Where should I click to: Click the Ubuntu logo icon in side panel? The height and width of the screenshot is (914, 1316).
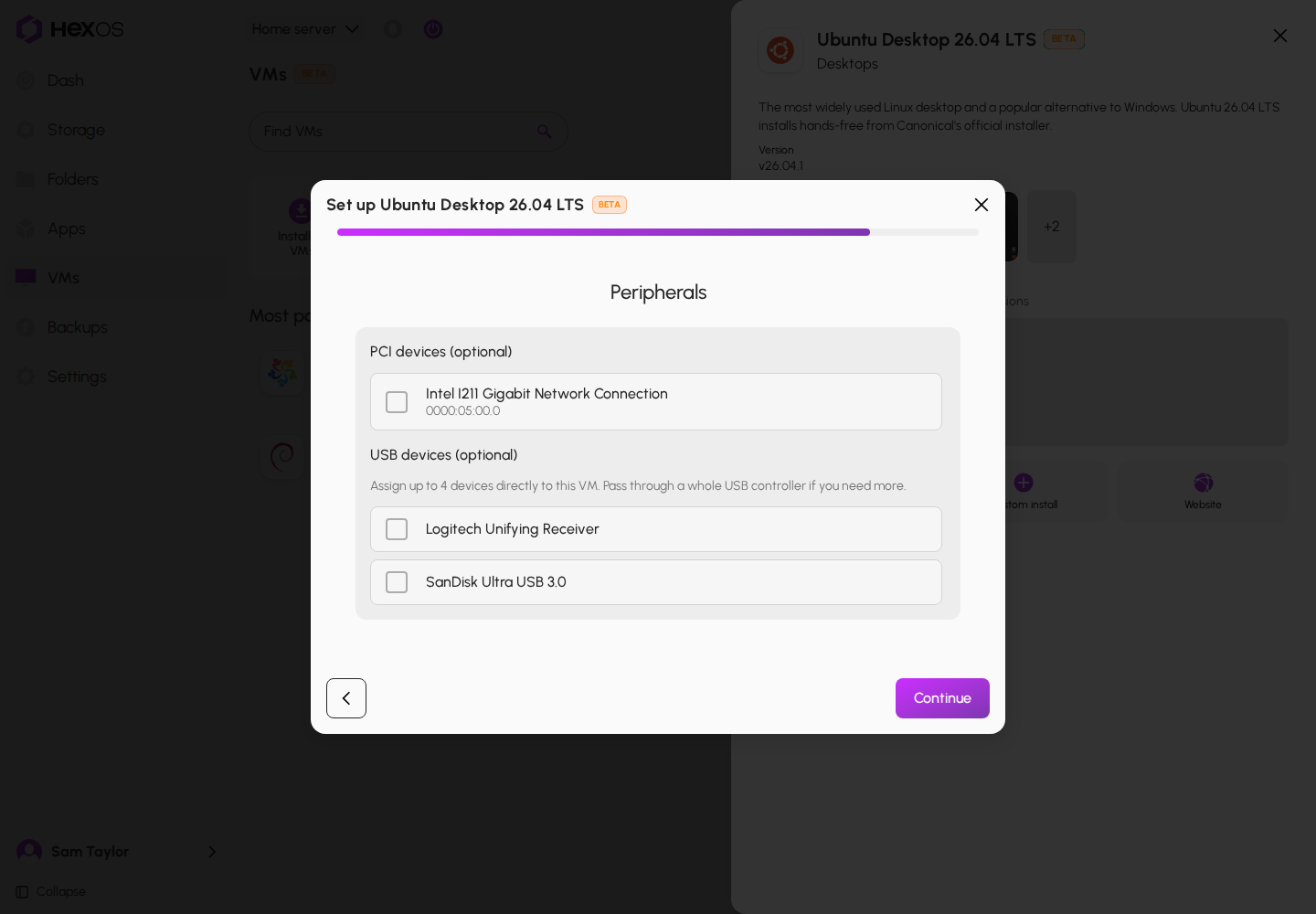(780, 50)
